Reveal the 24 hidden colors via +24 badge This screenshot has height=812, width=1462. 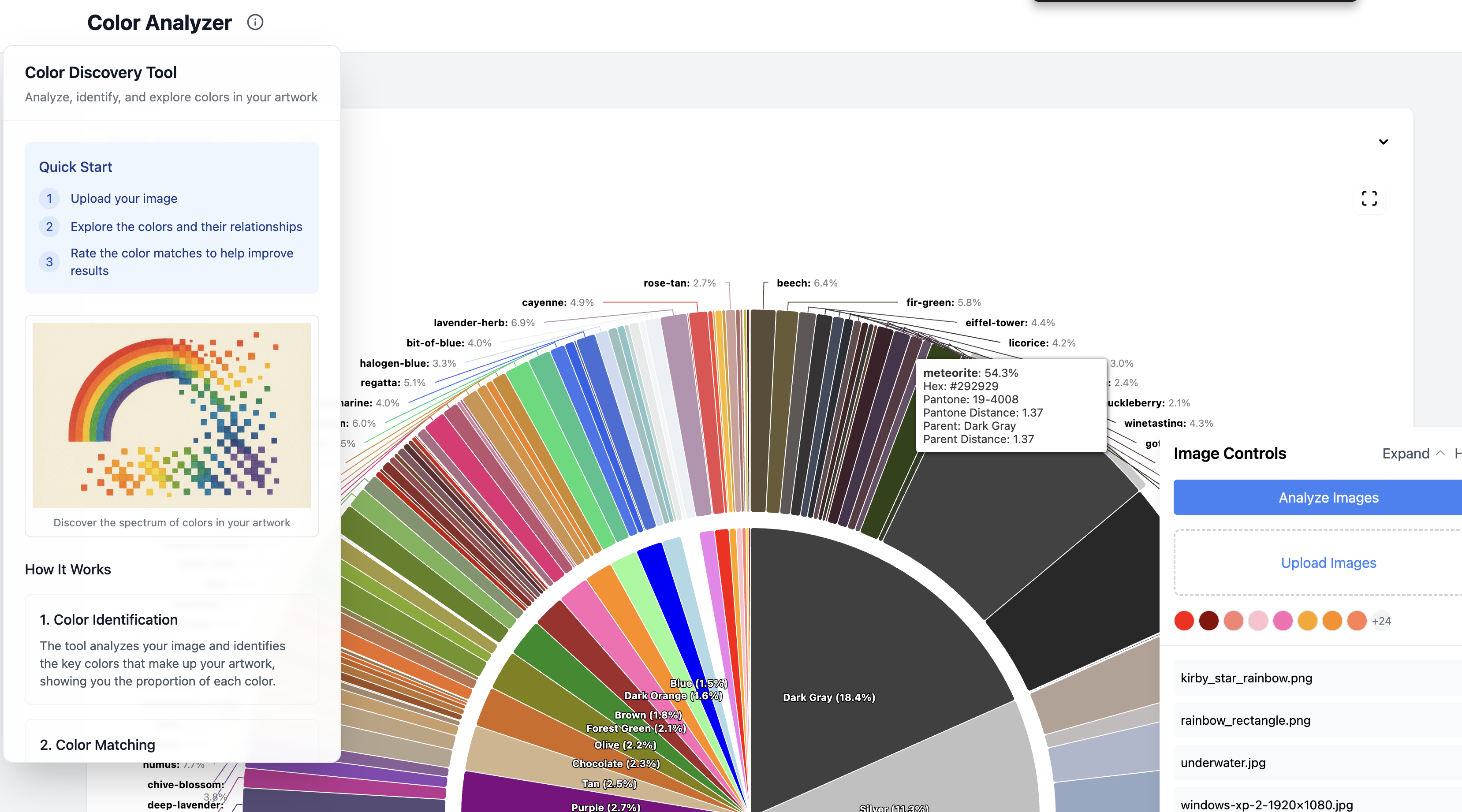pos(1381,621)
